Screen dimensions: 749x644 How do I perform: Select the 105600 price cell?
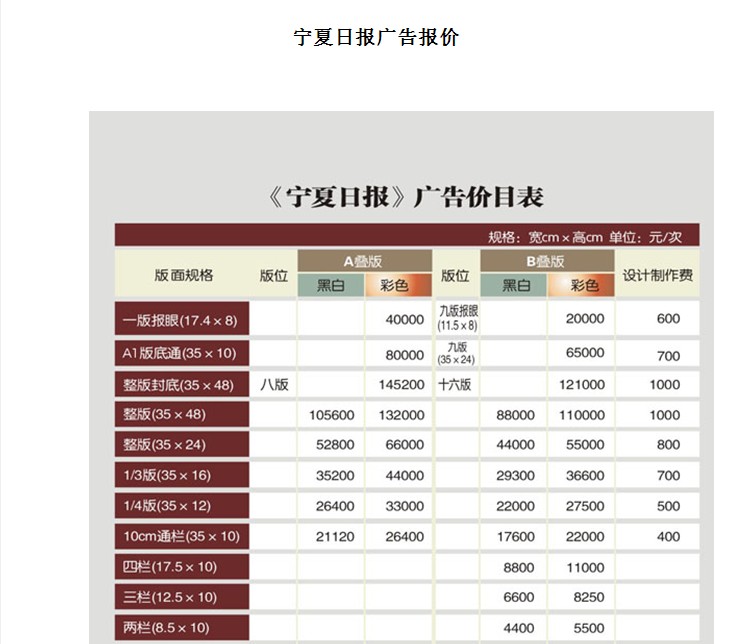333,415
